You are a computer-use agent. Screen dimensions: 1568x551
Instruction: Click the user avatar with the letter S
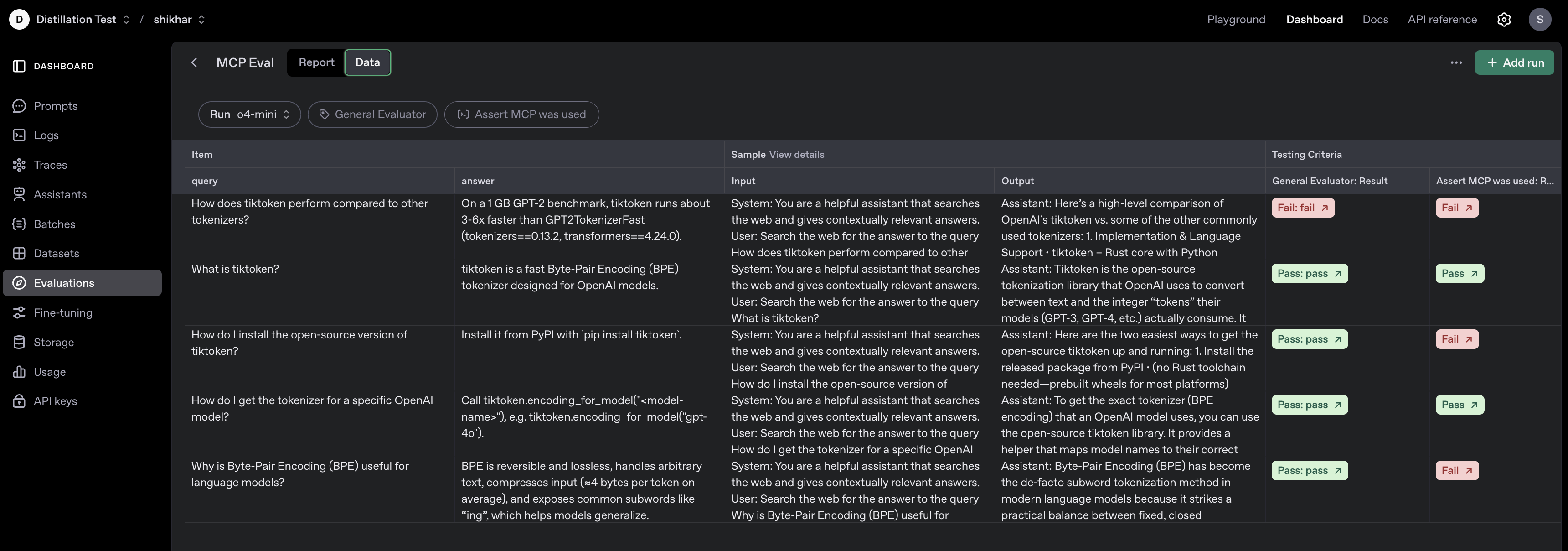point(1539,20)
